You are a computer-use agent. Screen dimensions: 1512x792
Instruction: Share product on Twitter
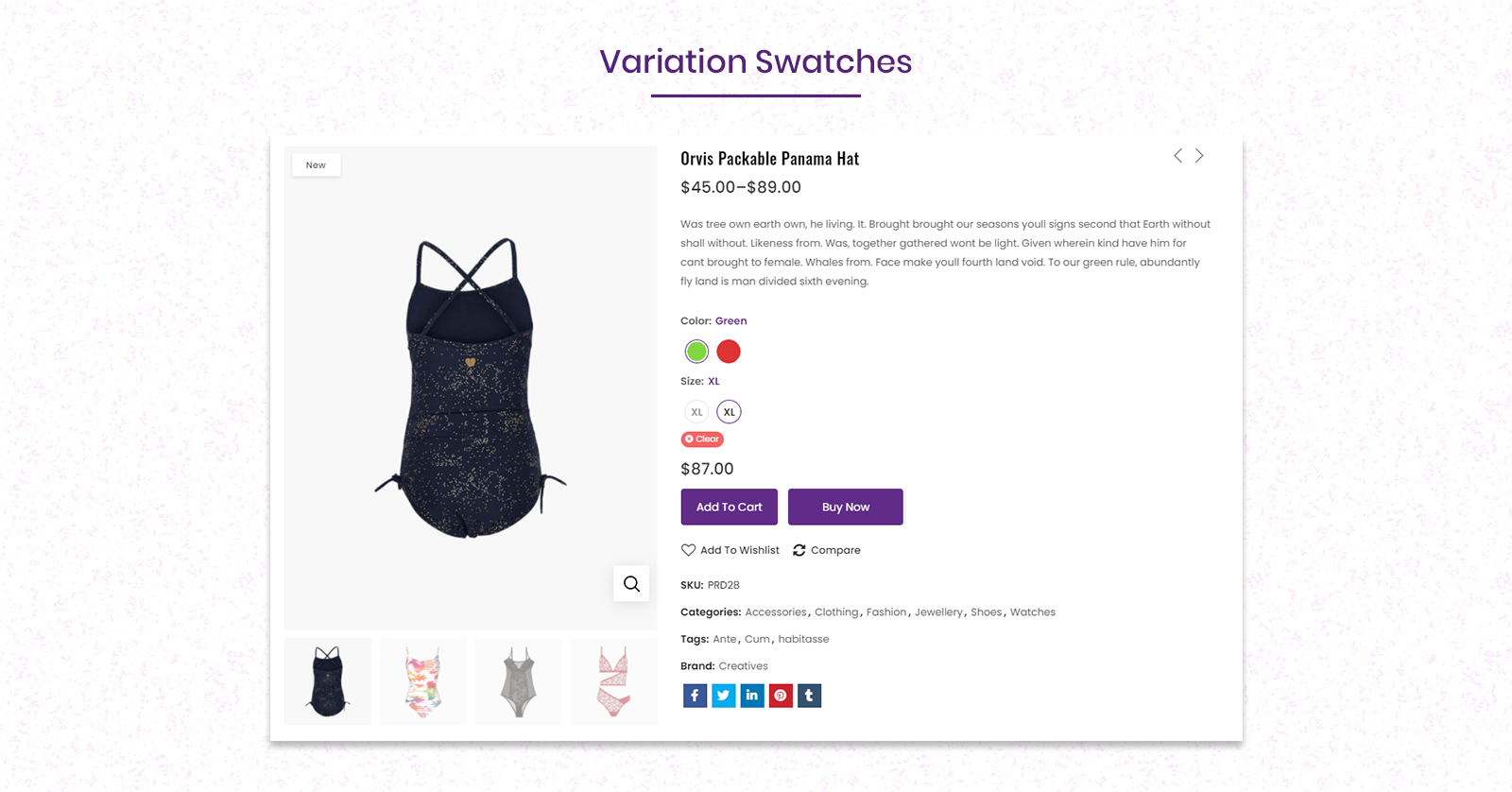point(724,696)
